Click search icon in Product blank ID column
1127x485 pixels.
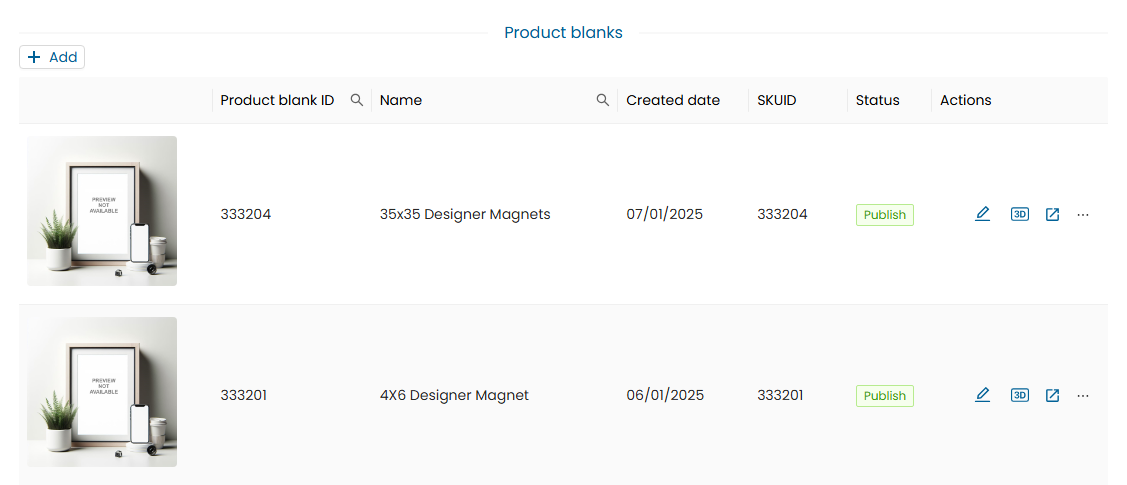[x=356, y=100]
